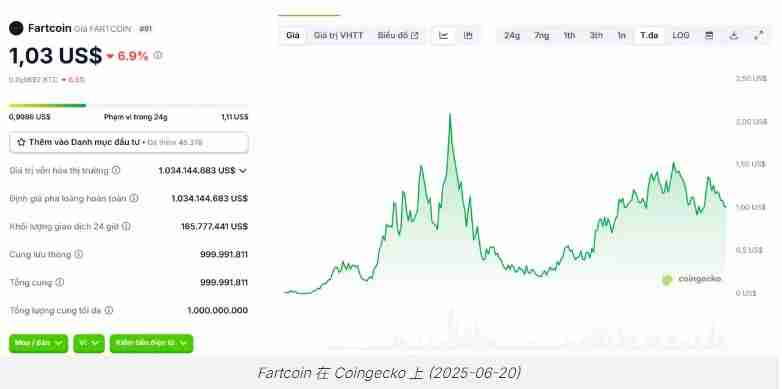Image resolution: width=782 pixels, height=389 pixels.
Task: Click the Fartcoin black logo icon
Action: pos(16,28)
